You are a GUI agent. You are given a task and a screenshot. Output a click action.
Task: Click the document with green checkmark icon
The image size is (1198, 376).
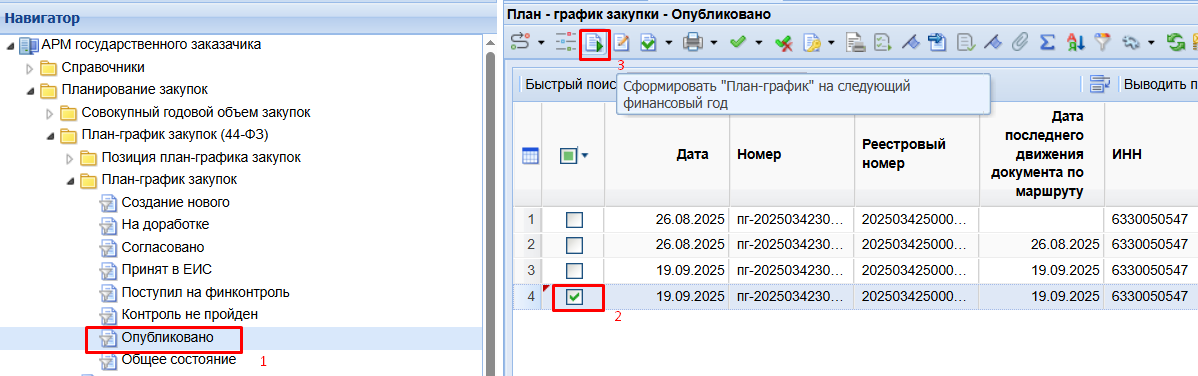click(x=648, y=43)
